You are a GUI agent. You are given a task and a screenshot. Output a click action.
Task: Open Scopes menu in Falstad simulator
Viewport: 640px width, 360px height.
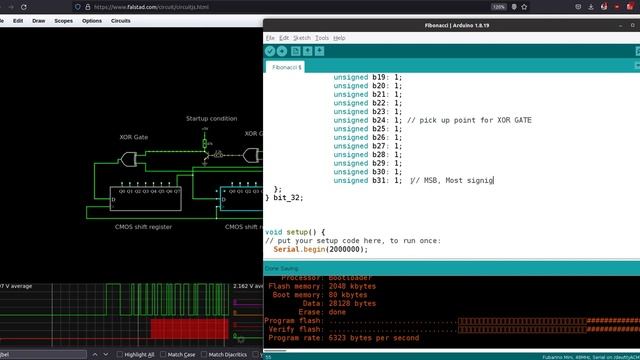64,21
